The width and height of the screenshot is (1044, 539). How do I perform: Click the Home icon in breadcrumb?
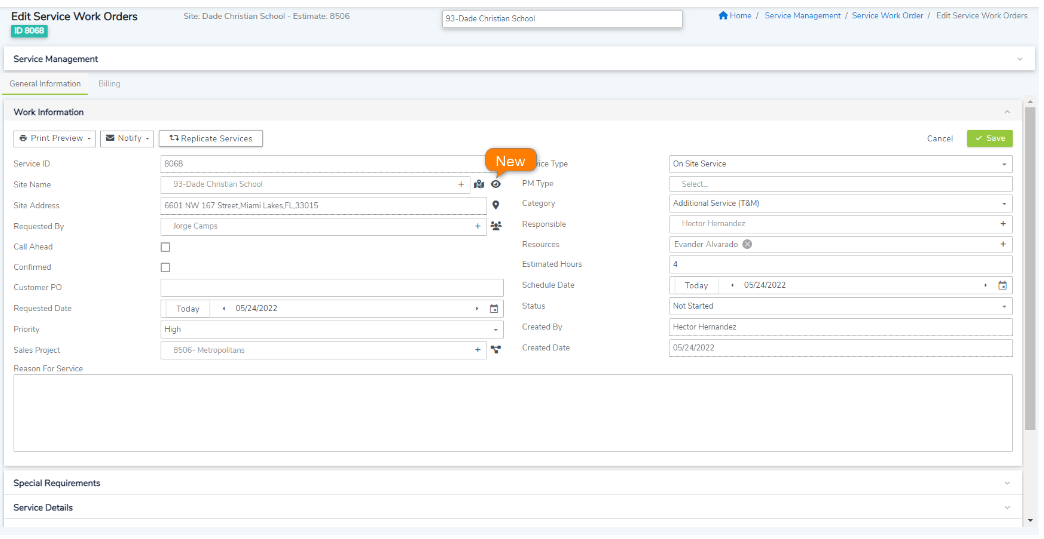723,15
